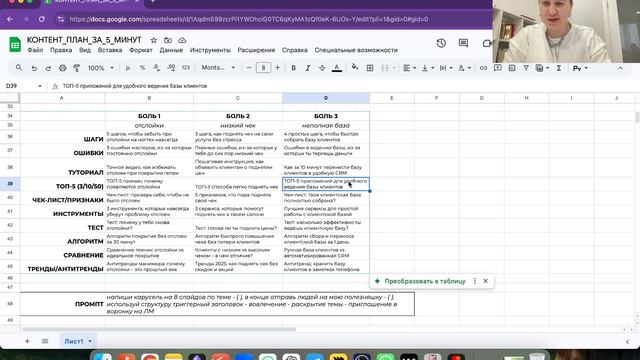Open the Файл menu
This screenshot has width=640, height=360.
click(x=35, y=50)
